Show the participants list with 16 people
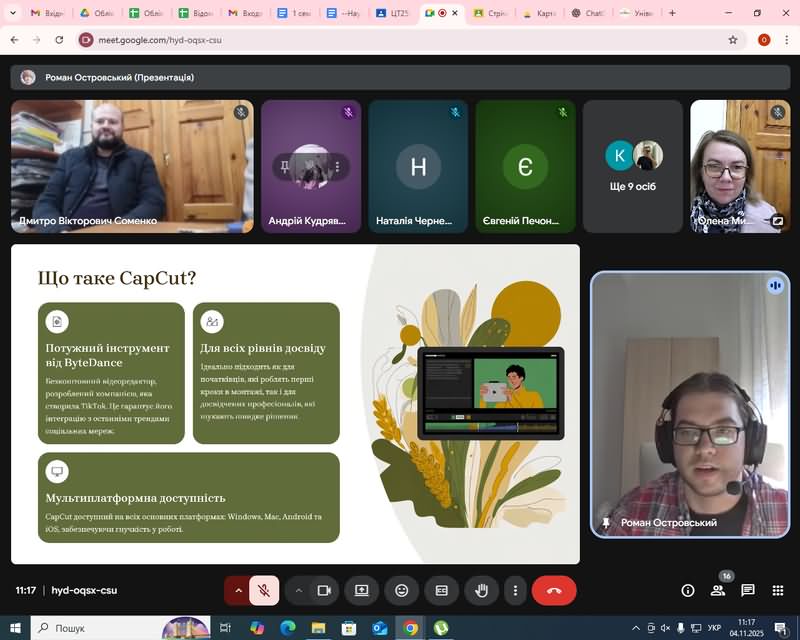This screenshot has height=640, width=800. coord(718,590)
